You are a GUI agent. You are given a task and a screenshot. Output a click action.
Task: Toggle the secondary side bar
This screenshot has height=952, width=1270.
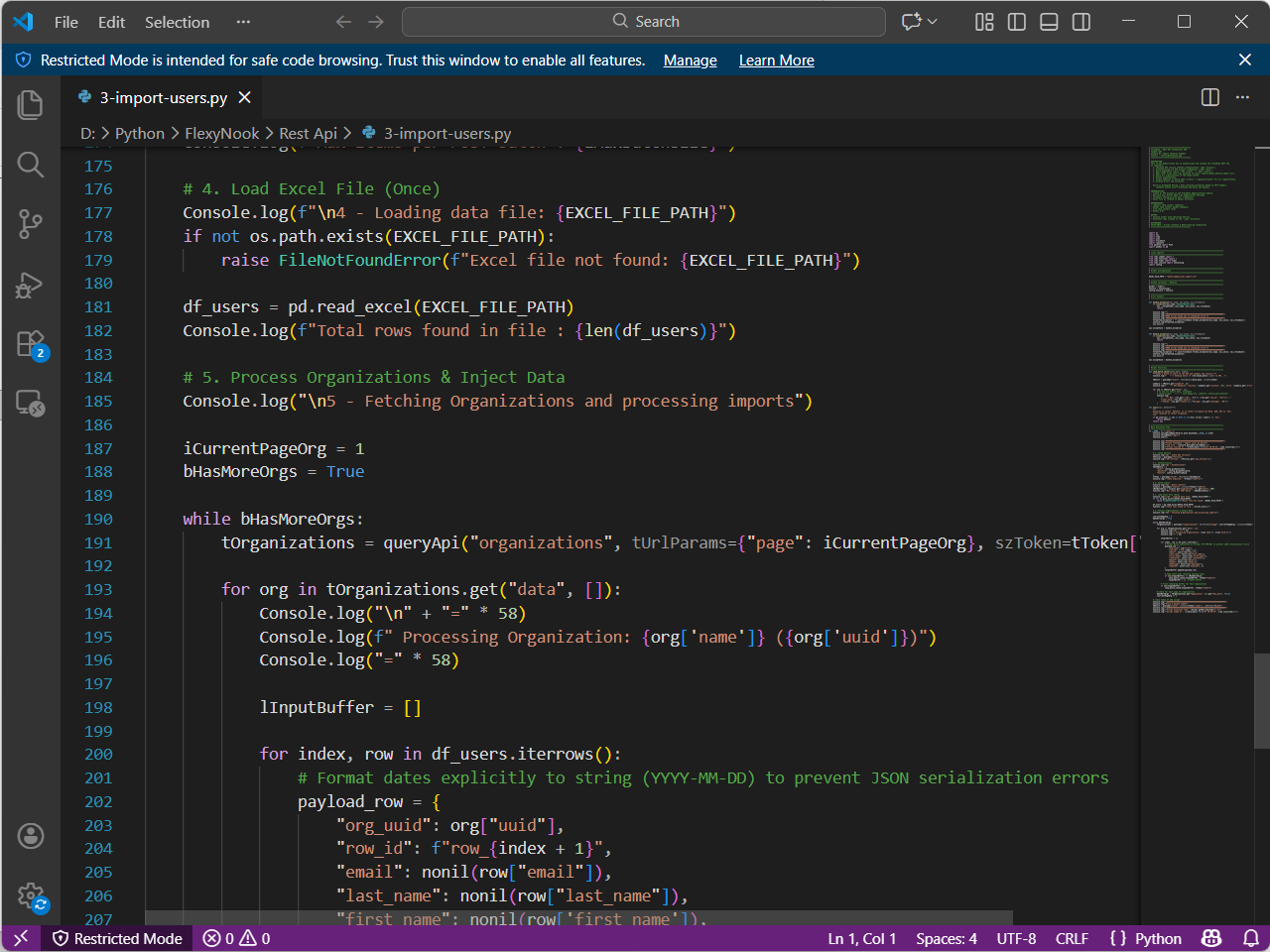1081,22
